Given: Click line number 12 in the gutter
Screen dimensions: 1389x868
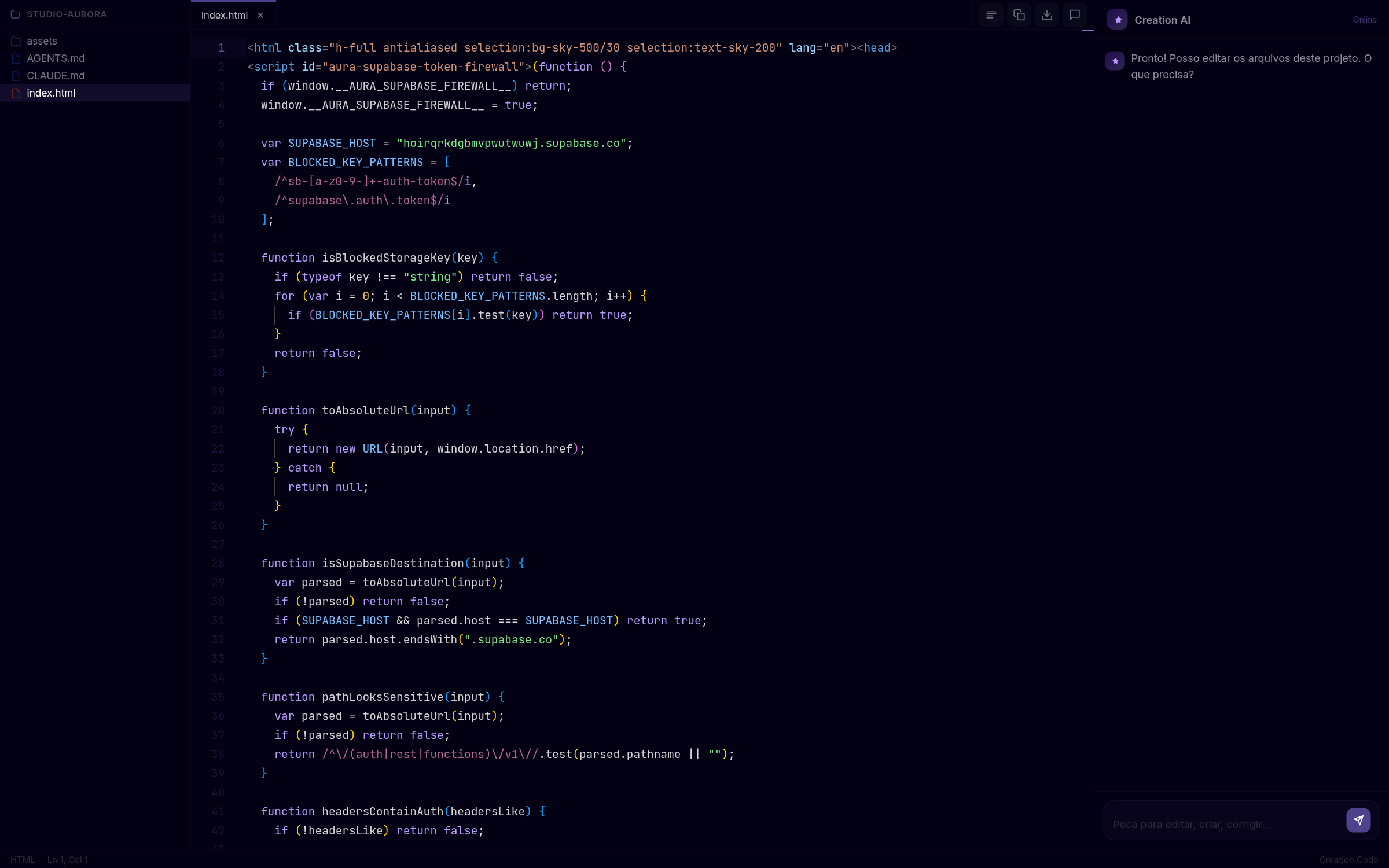Looking at the screenshot, I should click(218, 258).
